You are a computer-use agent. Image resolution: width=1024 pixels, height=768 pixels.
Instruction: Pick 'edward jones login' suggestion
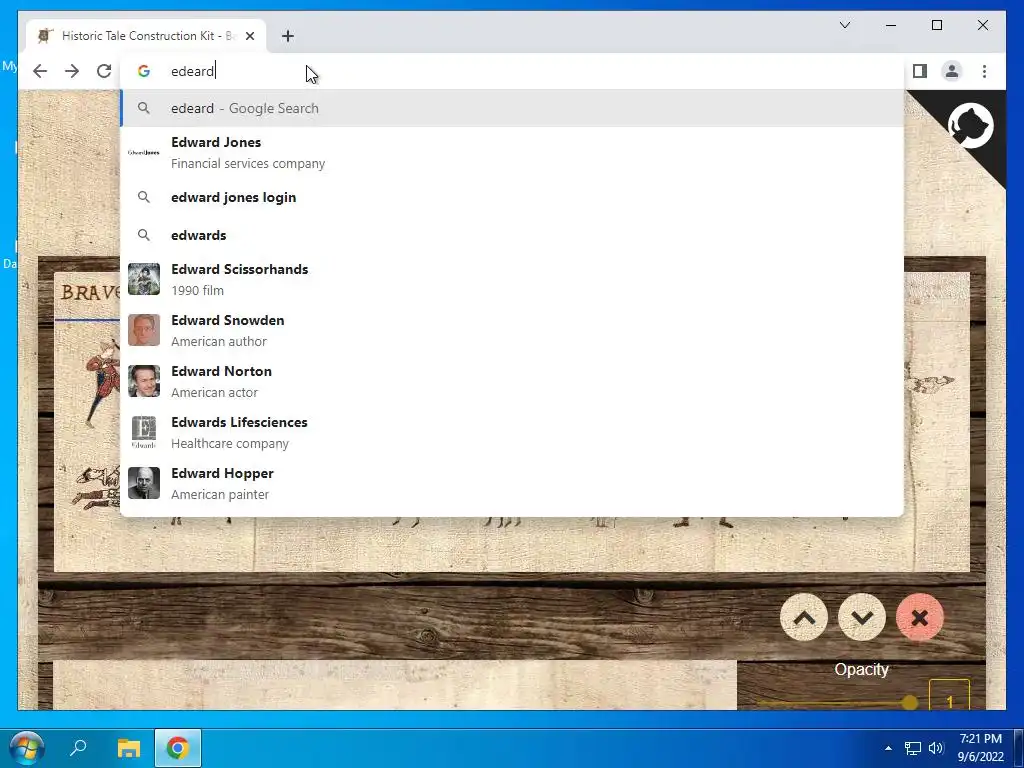(512, 197)
